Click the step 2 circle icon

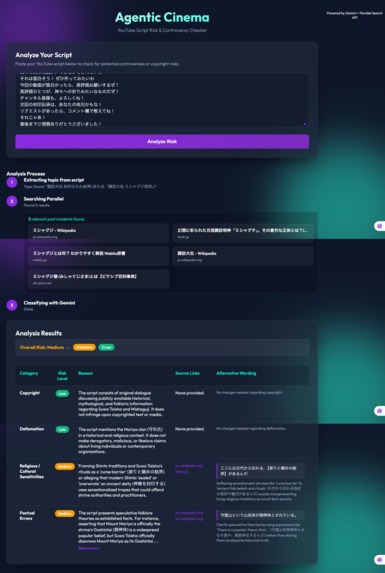[x=12, y=201]
